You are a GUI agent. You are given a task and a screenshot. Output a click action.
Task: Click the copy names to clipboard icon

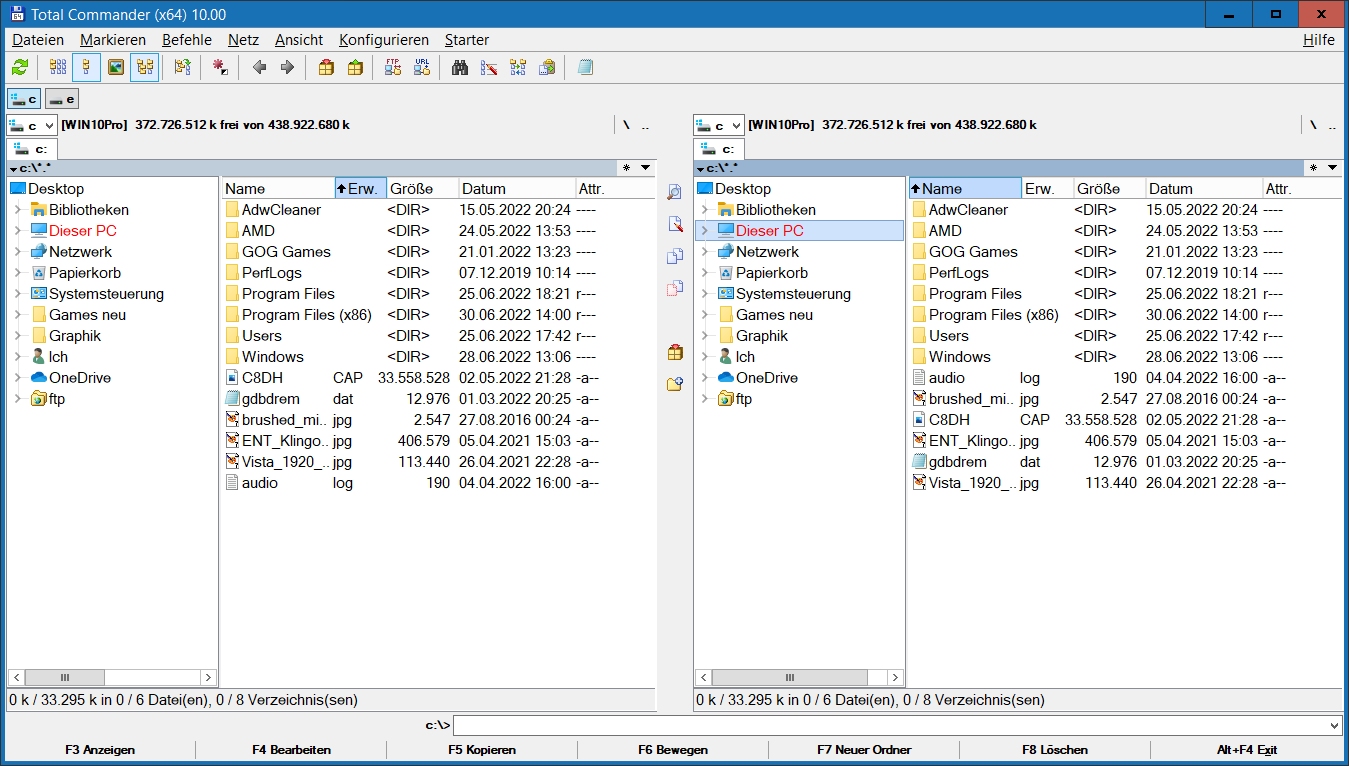click(547, 68)
